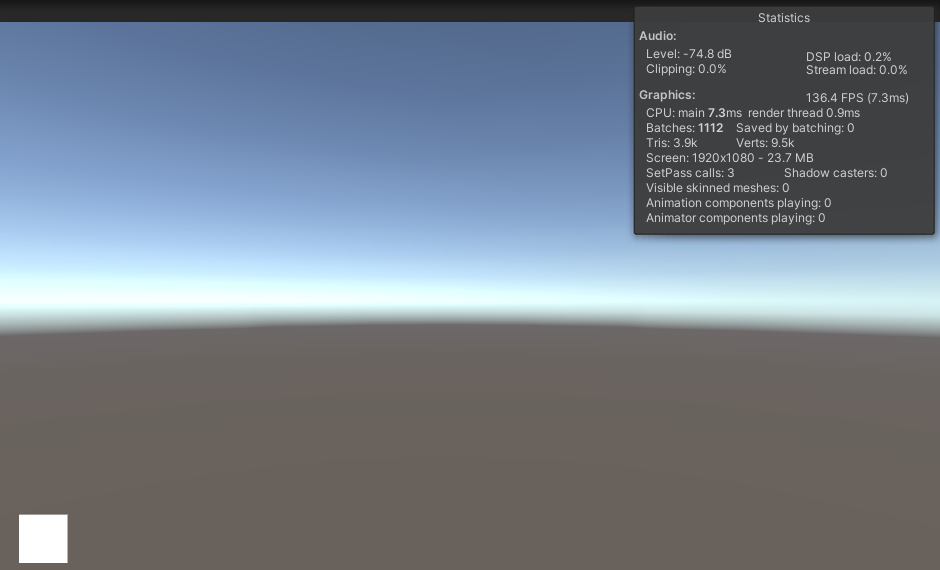Click the Level: -74.8 dB readout

(689, 54)
